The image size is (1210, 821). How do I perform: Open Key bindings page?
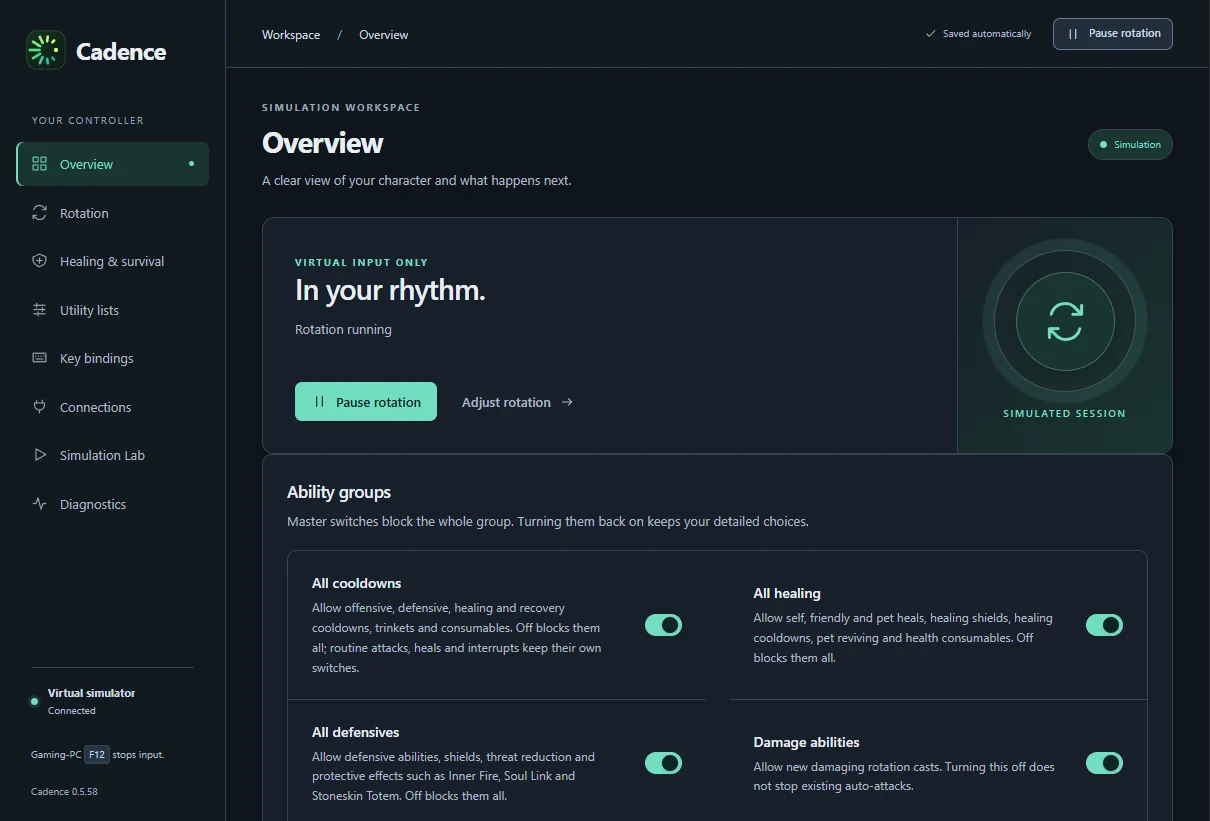pos(113,358)
